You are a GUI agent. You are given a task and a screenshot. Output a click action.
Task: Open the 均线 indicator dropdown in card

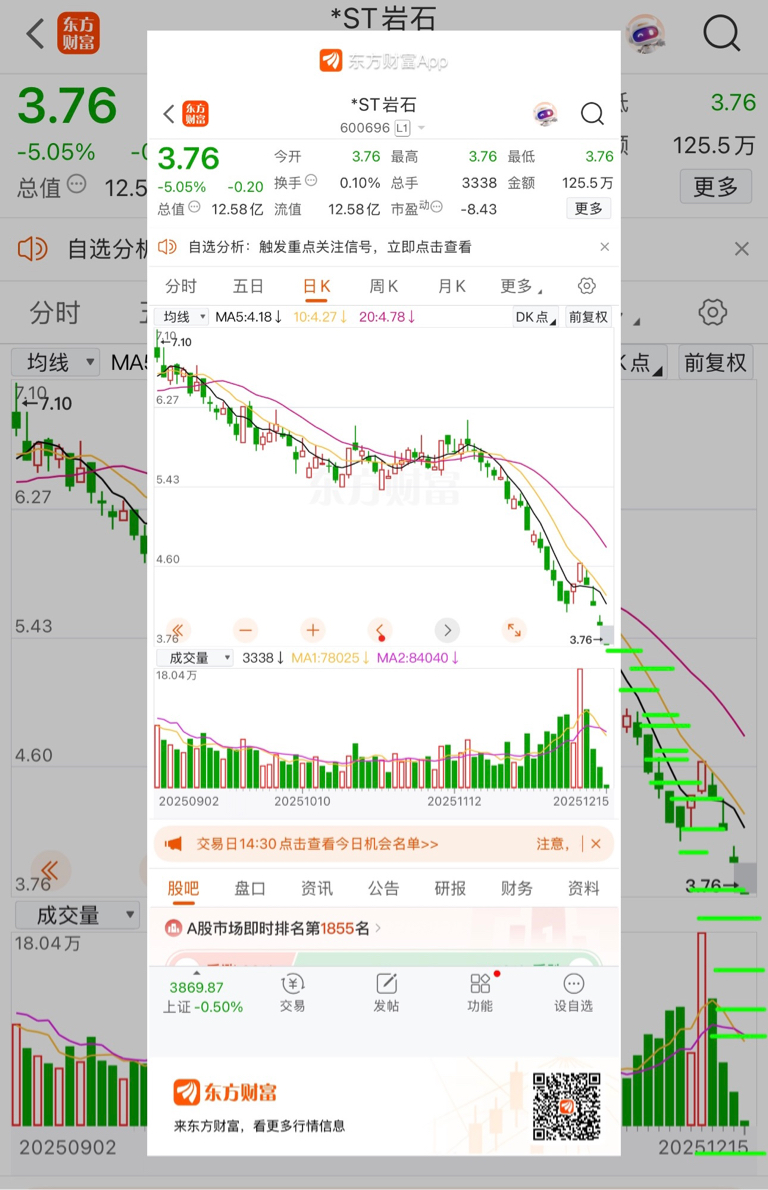click(x=182, y=316)
